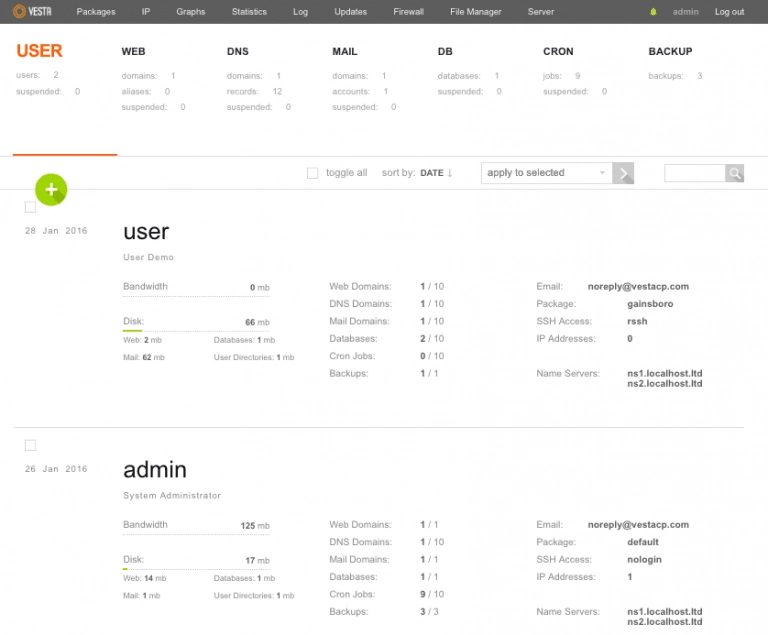Click the 'backups: 3' stat

pyautogui.click(x=675, y=76)
